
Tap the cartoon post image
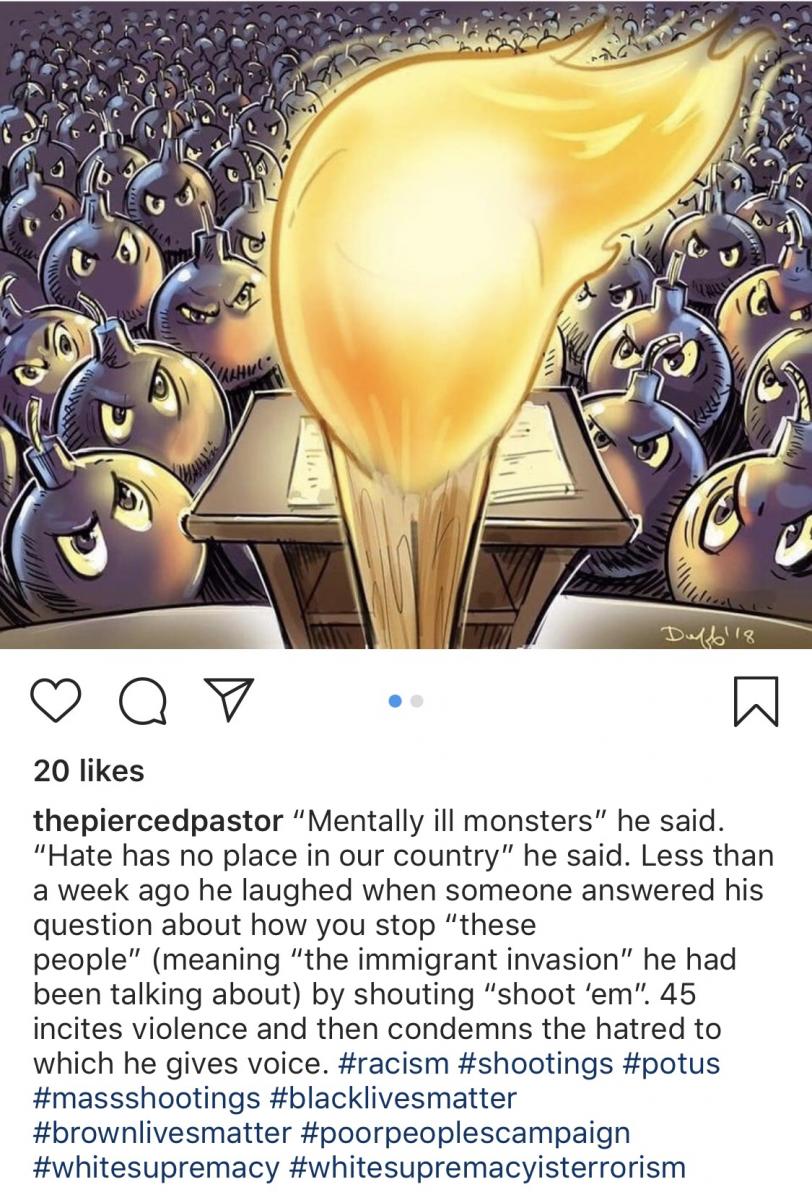406,324
